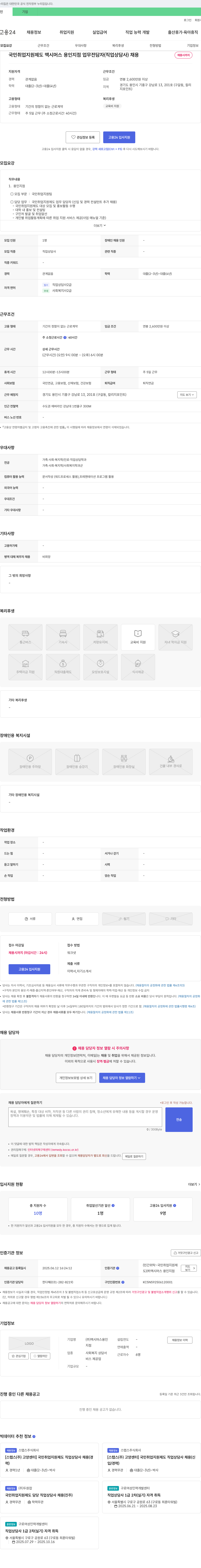The width and height of the screenshot is (201, 1568).
Task: Click the 고용24 logo
Action: [8, 32]
